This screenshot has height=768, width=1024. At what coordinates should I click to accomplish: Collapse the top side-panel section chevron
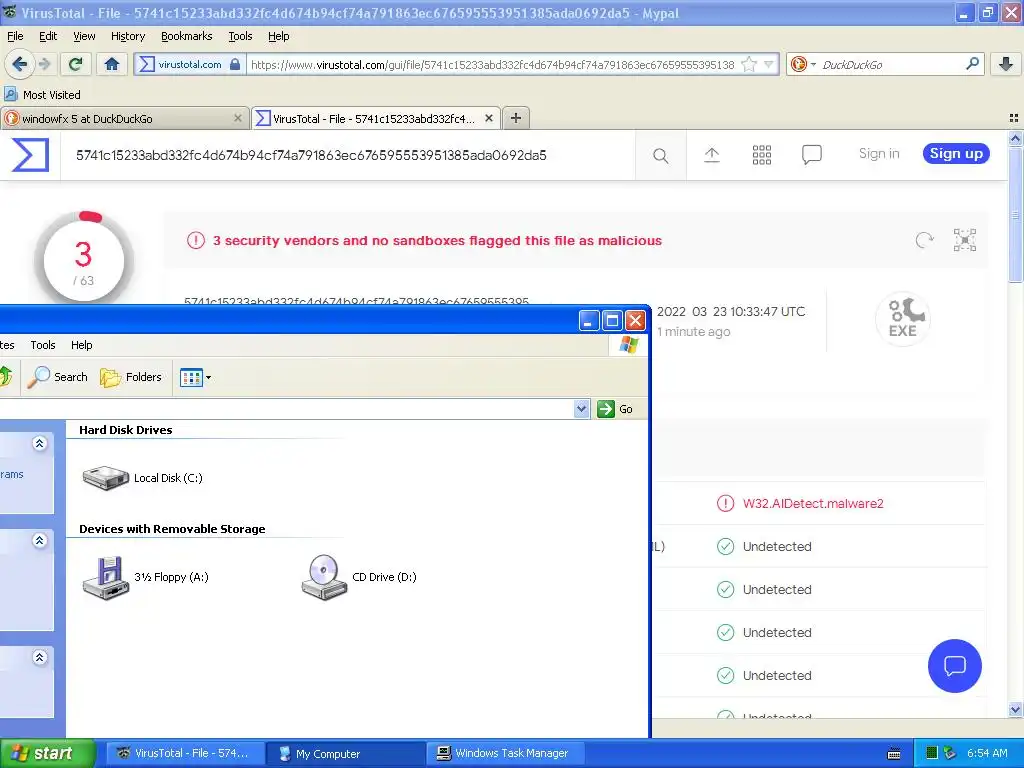[39, 443]
